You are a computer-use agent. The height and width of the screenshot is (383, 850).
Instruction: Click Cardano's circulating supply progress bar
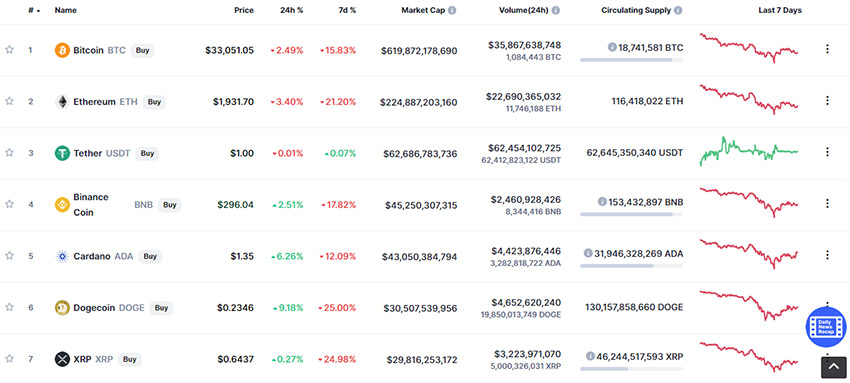[x=632, y=265]
